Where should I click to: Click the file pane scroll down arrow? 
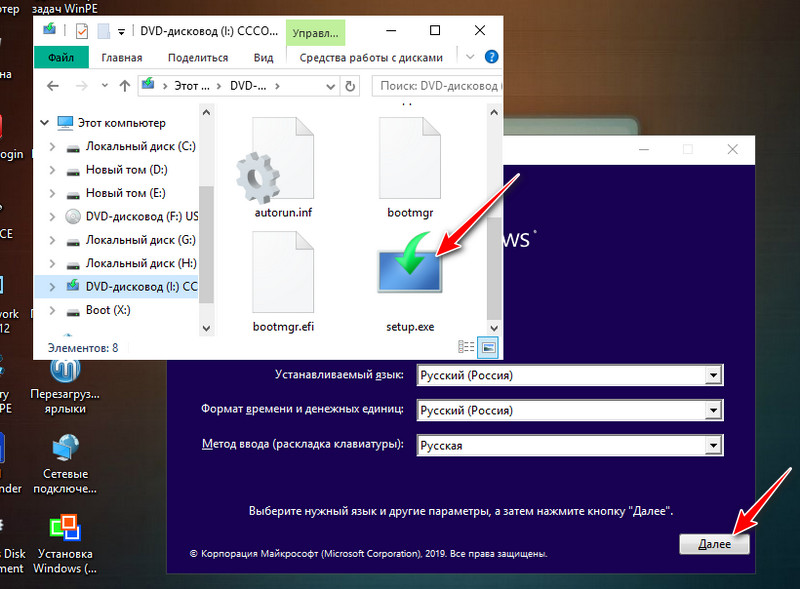[493, 328]
